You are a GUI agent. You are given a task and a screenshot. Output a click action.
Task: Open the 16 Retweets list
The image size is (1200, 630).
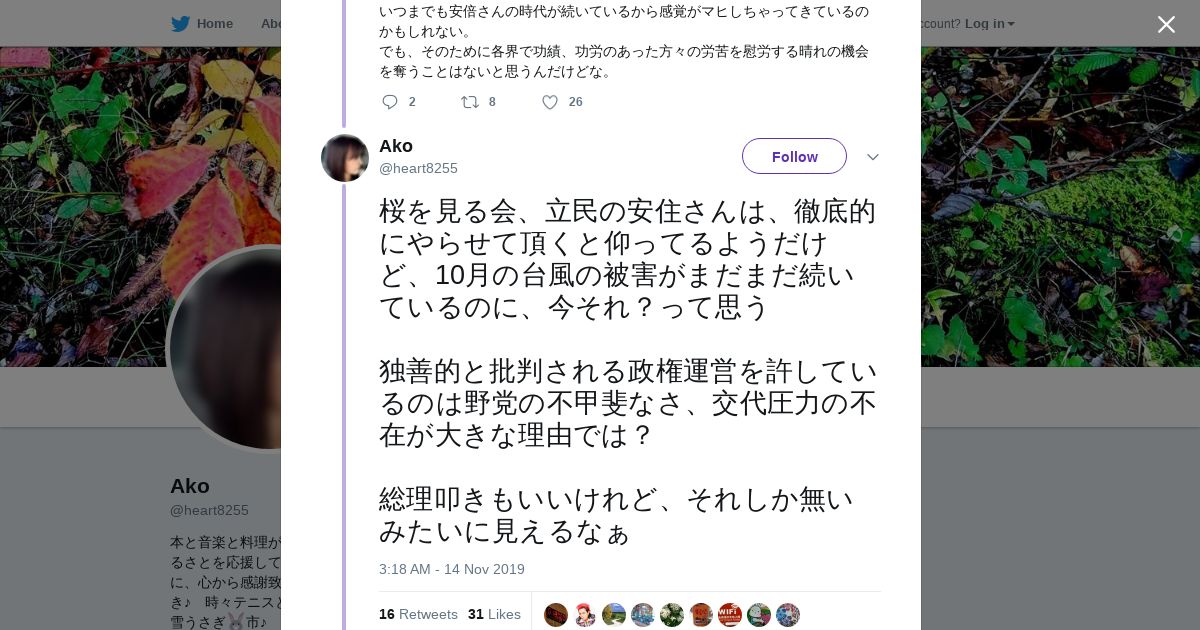(418, 614)
